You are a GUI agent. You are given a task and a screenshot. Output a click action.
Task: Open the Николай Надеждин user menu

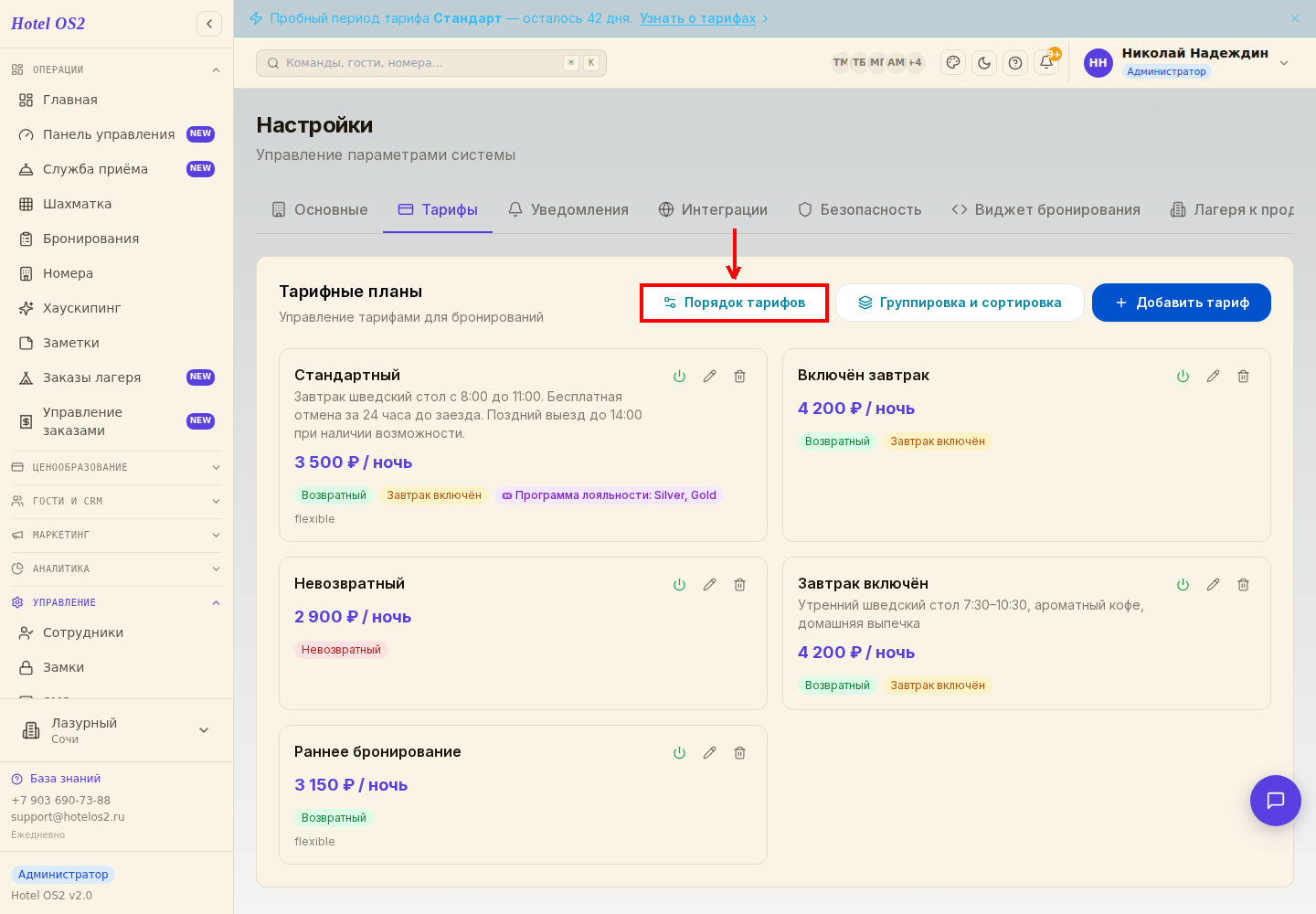1186,62
